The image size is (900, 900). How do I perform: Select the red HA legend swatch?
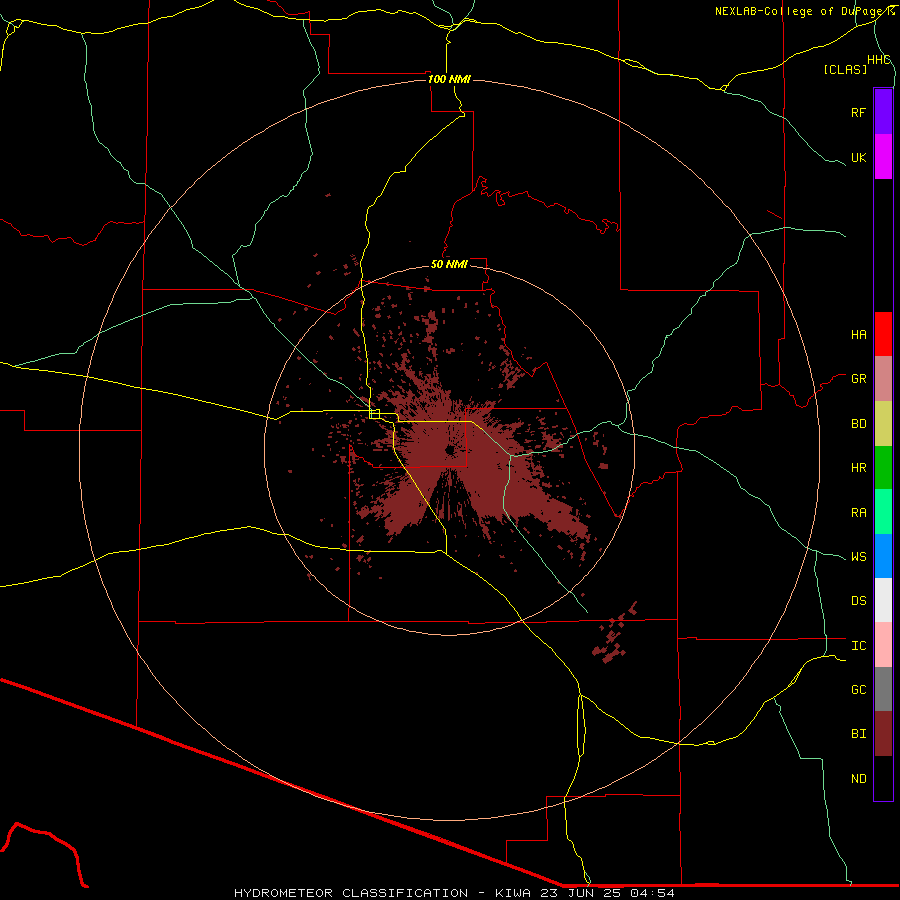(x=883, y=334)
